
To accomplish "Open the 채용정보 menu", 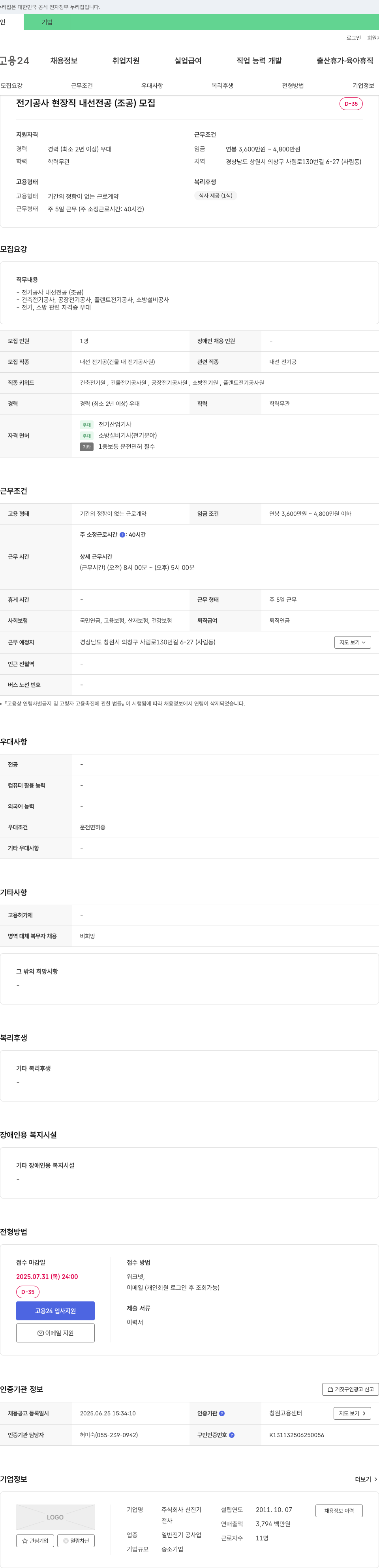I will click(64, 61).
